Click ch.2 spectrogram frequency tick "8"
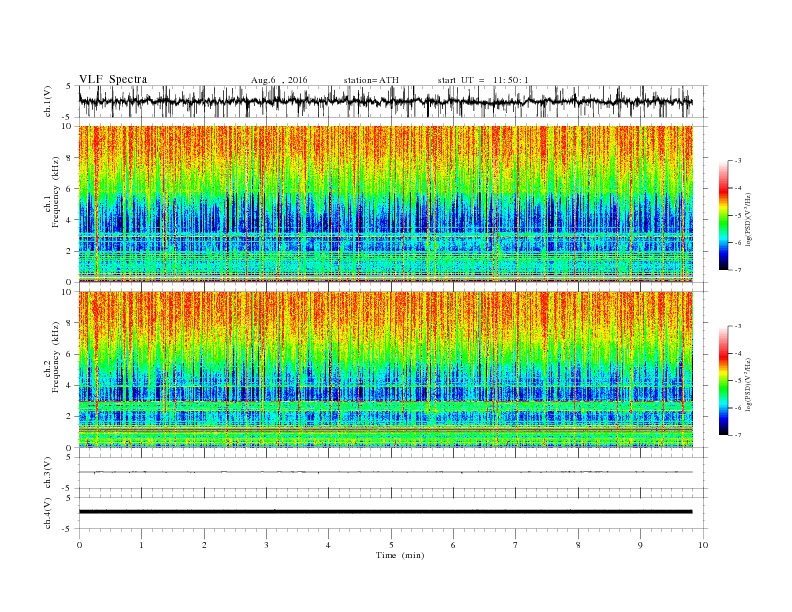 point(70,323)
